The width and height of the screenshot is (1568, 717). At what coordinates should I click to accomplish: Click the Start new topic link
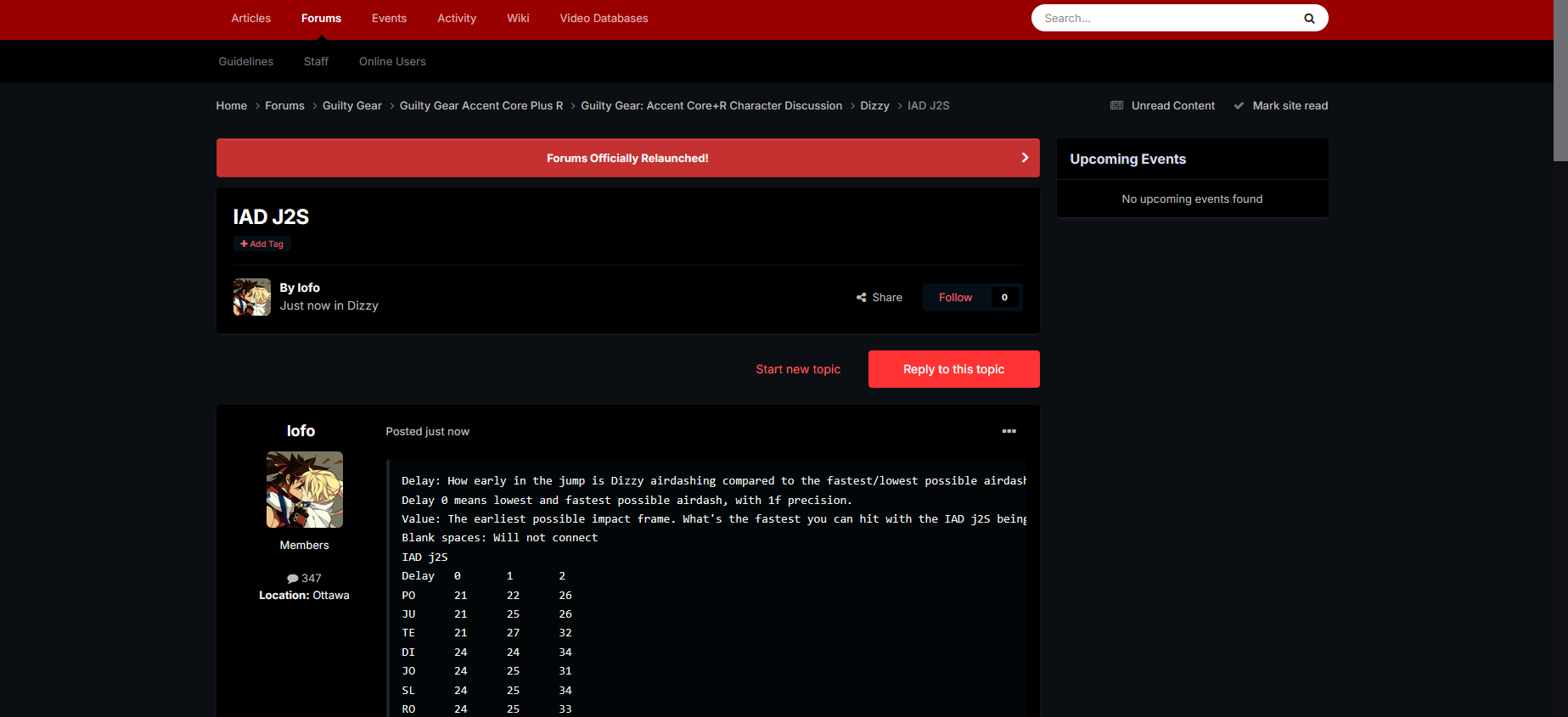coord(798,369)
